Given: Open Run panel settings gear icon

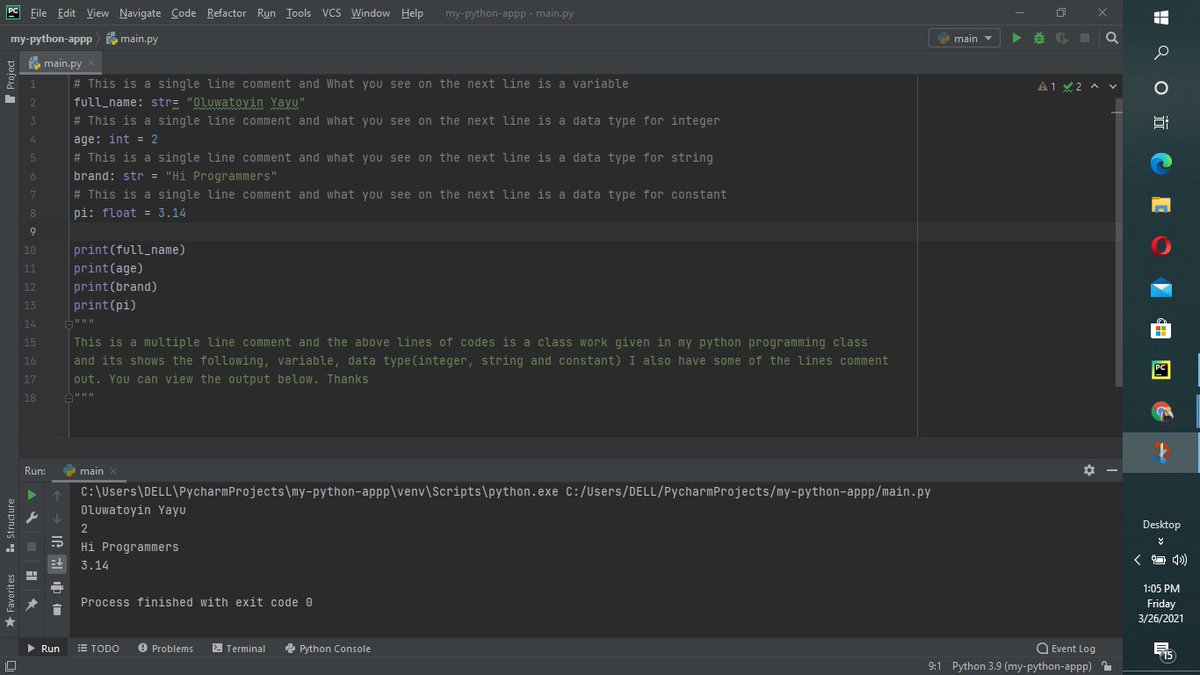Looking at the screenshot, I should pos(1089,470).
